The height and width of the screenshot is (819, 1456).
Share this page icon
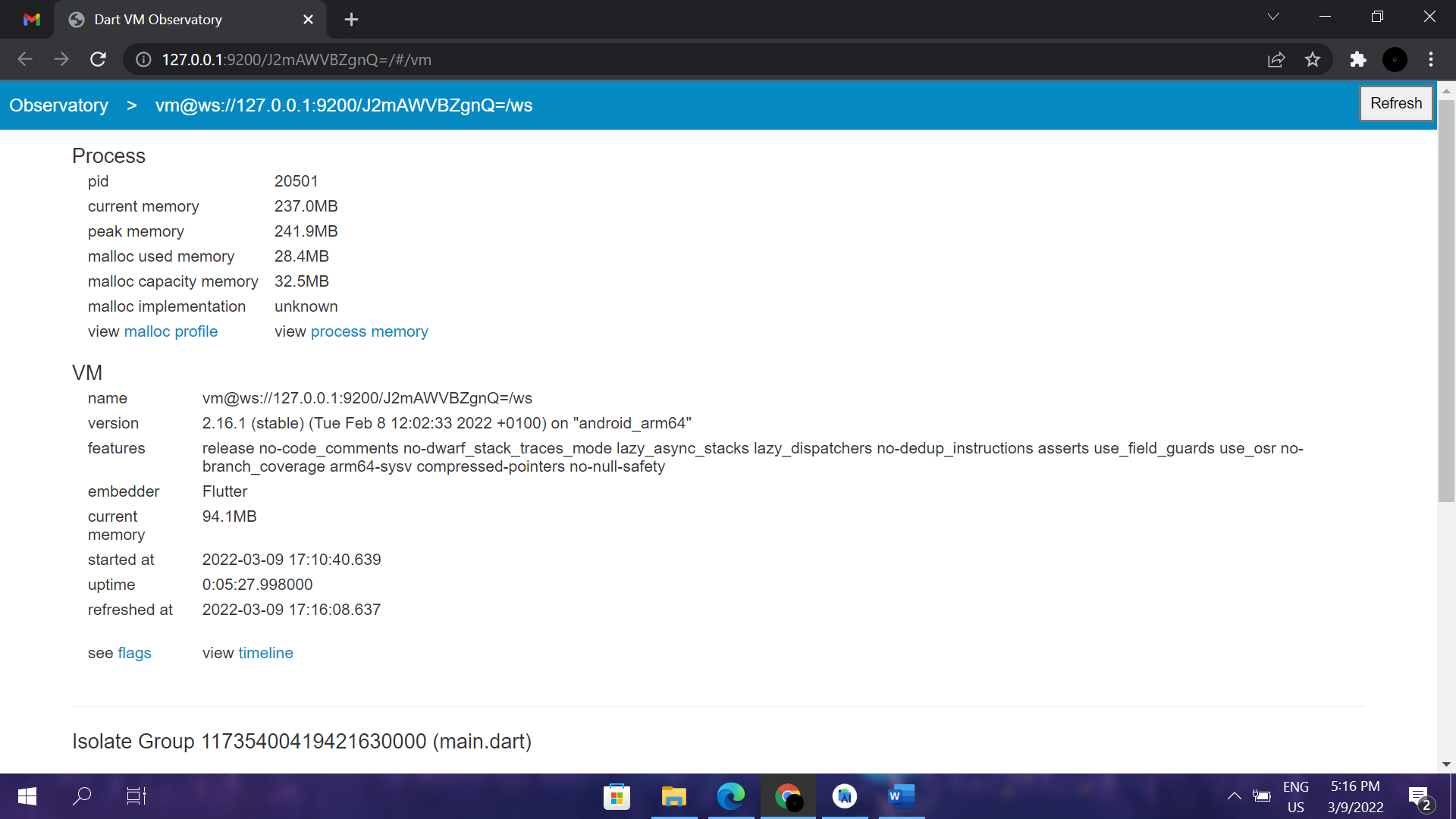tap(1276, 59)
